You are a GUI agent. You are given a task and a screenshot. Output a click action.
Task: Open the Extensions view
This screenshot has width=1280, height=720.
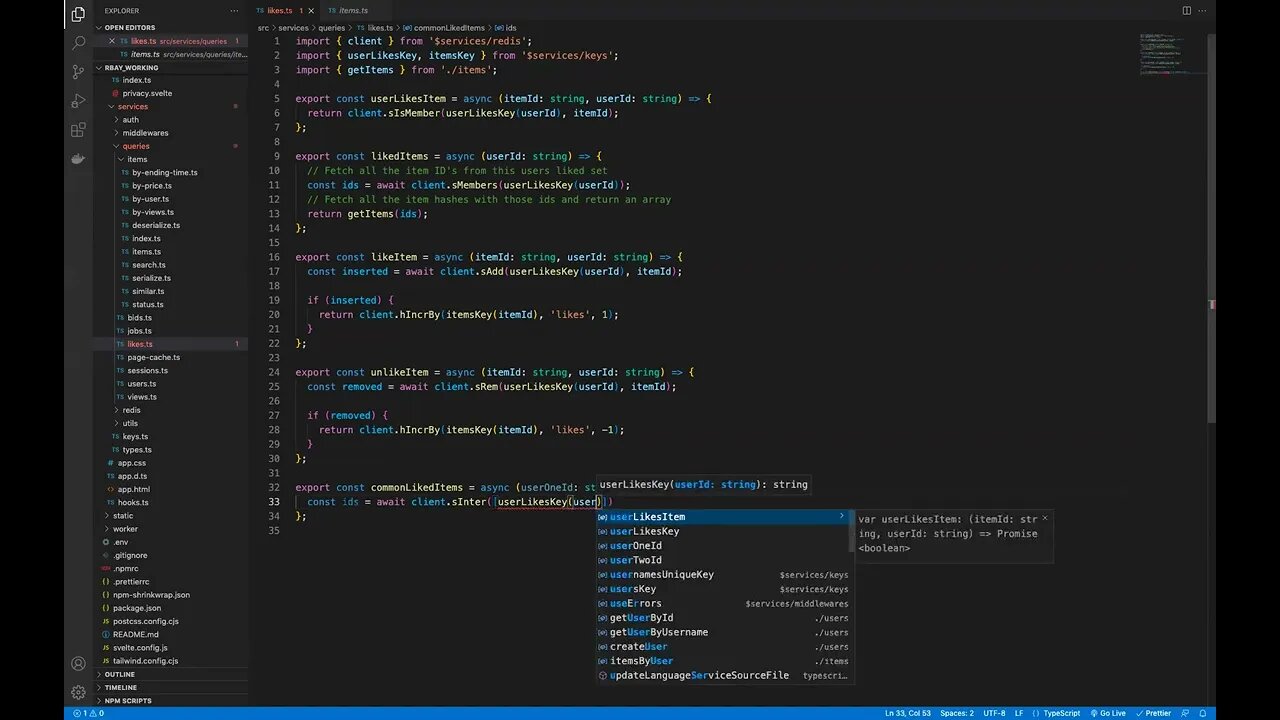click(x=78, y=130)
